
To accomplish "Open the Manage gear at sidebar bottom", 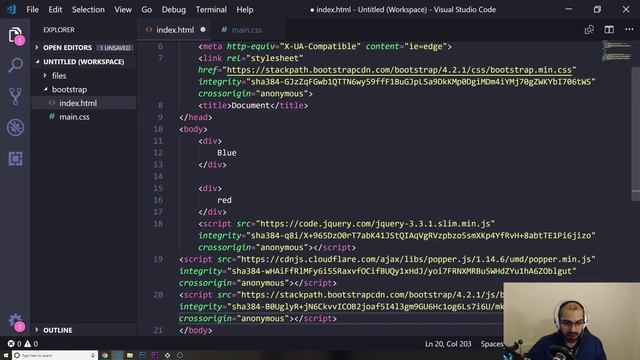I will pyautogui.click(x=15, y=322).
